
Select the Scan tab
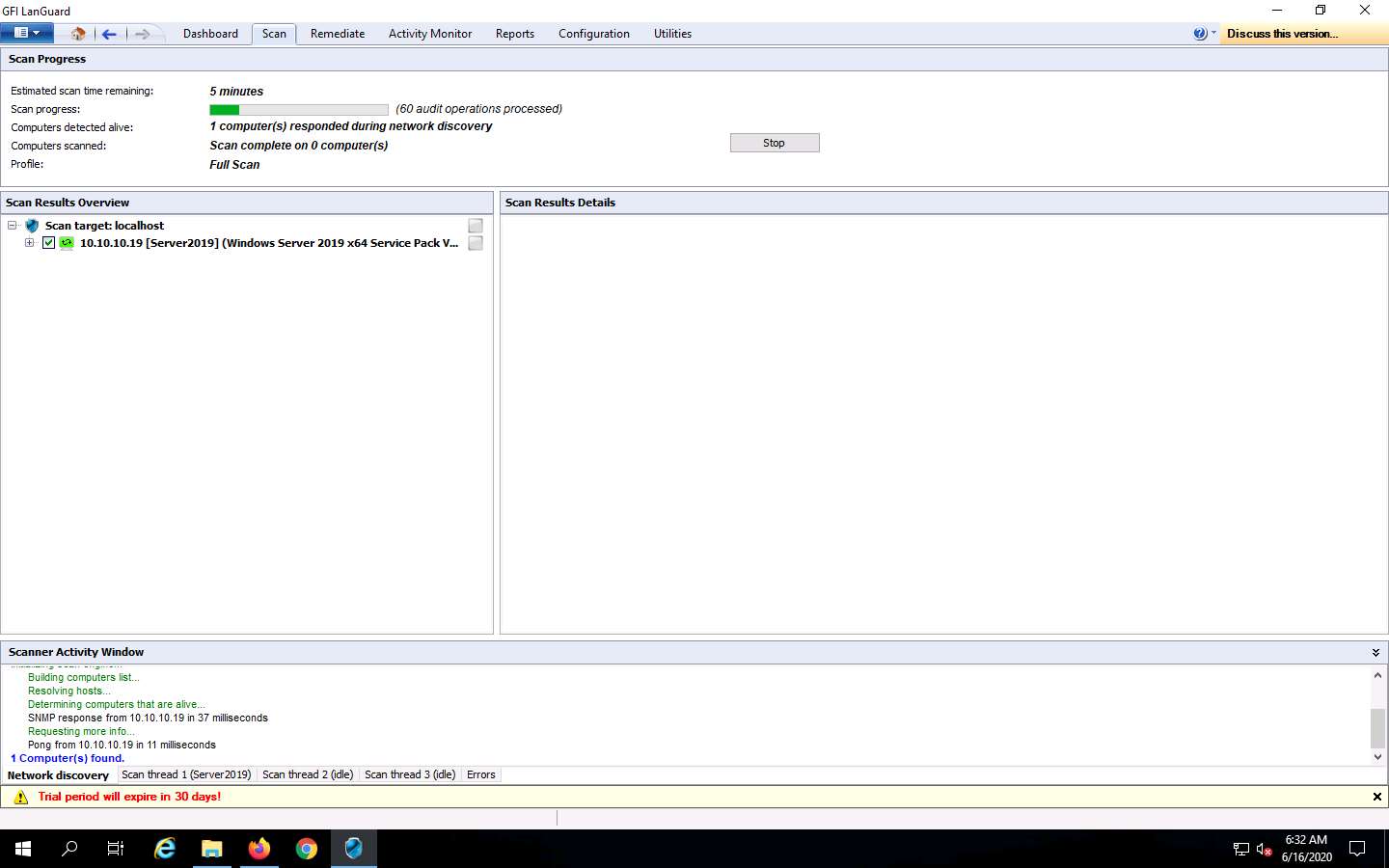click(274, 34)
